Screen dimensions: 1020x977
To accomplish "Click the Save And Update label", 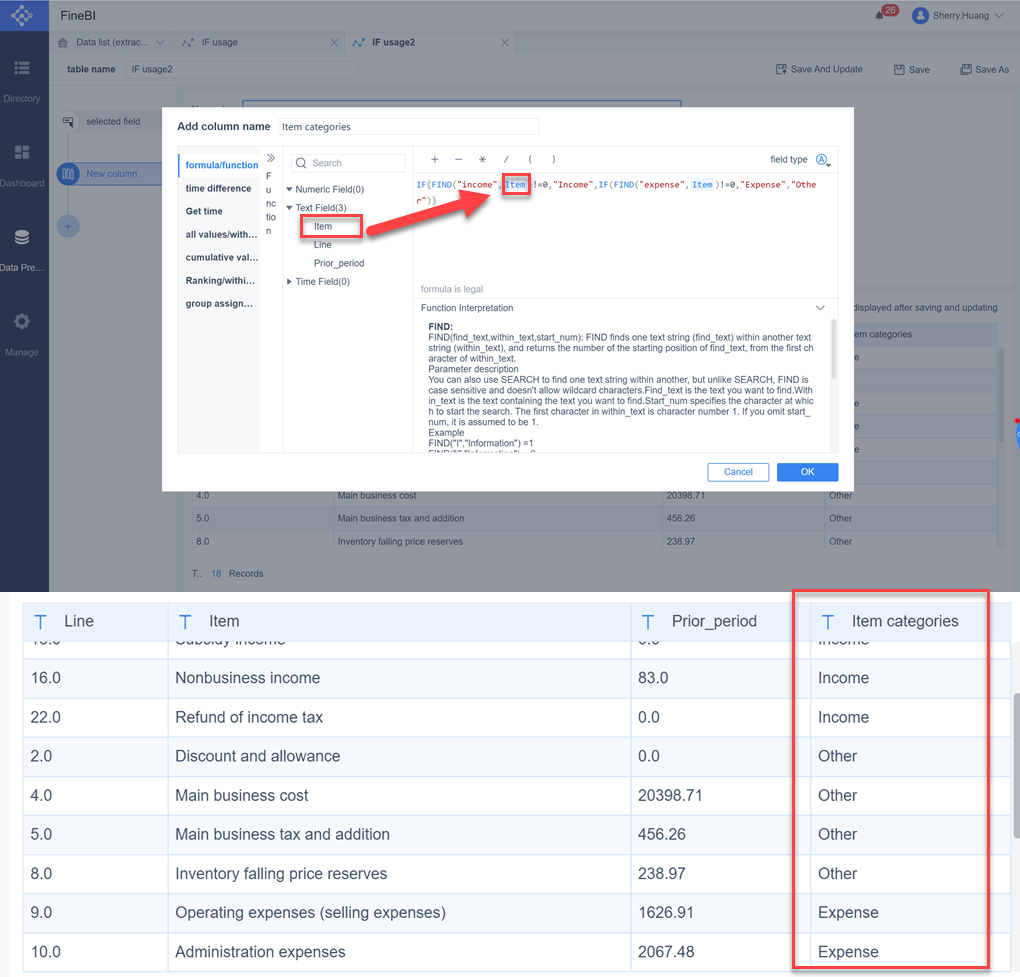I will 826,69.
